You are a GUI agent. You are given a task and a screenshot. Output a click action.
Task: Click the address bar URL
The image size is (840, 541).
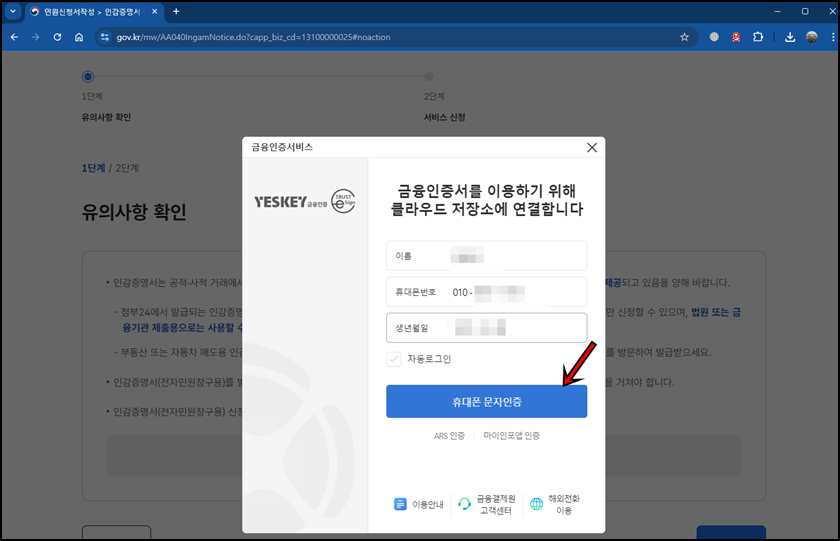(x=253, y=37)
